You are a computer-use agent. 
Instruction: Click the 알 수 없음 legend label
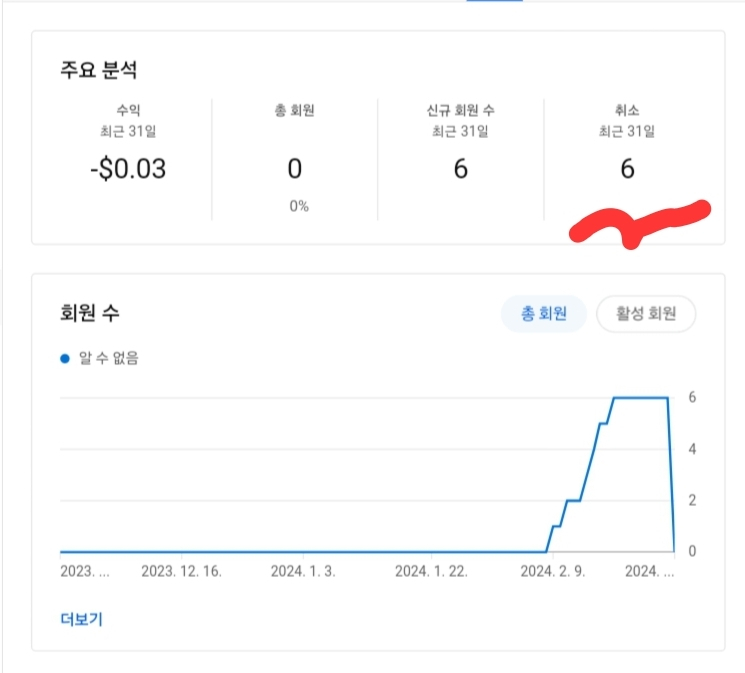pyautogui.click(x=108, y=358)
